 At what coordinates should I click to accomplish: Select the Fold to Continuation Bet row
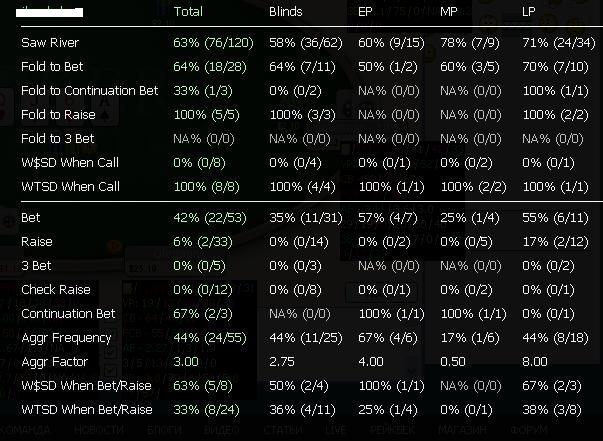pyautogui.click(x=89, y=91)
